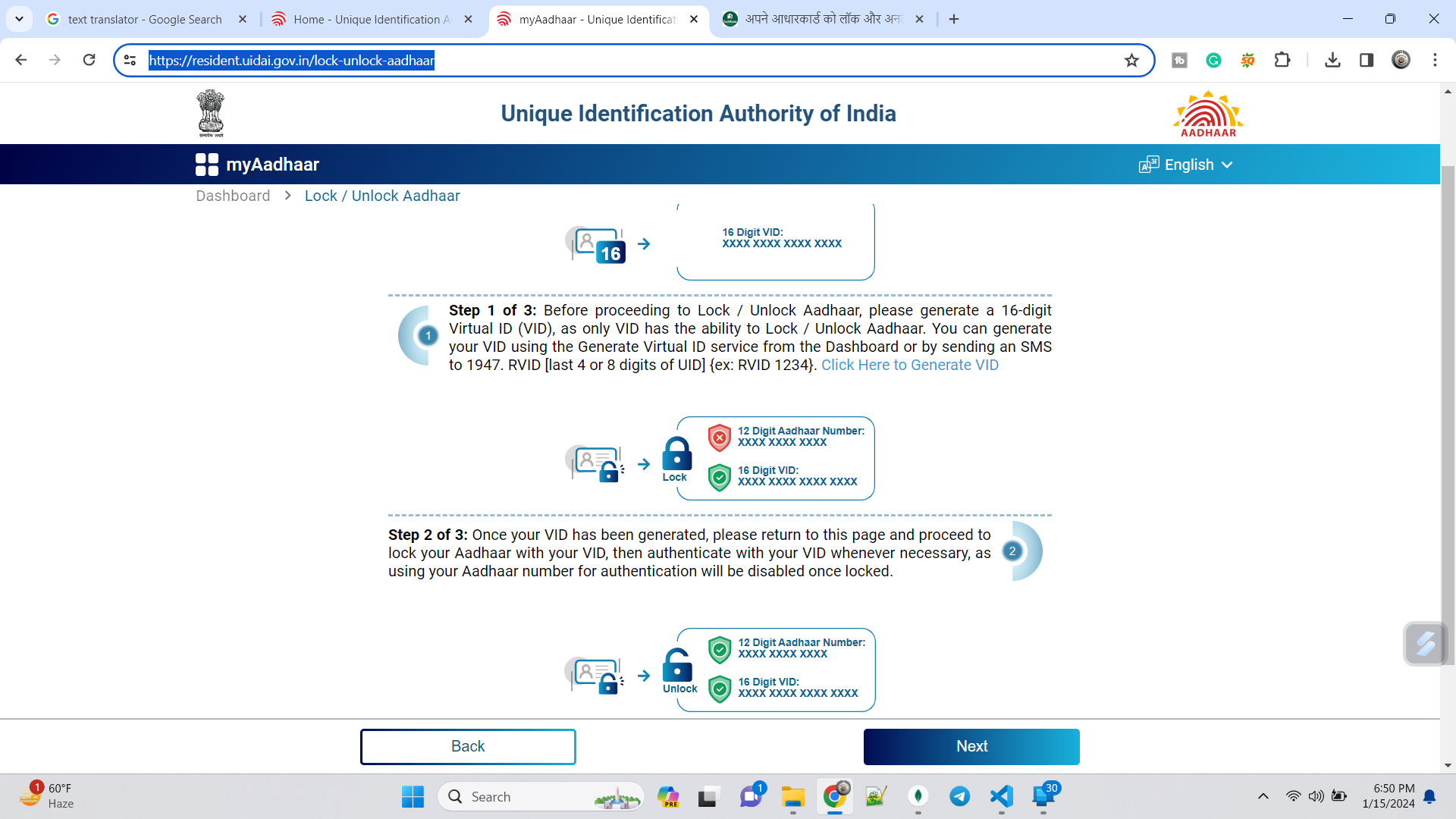Click the Step 2 of 3 heading
The height and width of the screenshot is (819, 1456).
428,535
